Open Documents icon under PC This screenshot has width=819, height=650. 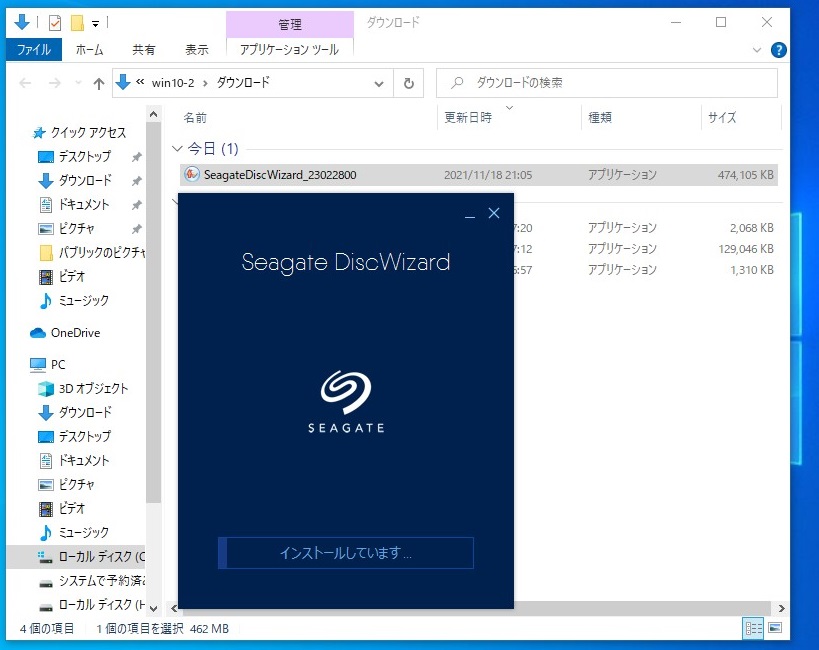pyautogui.click(x=46, y=460)
